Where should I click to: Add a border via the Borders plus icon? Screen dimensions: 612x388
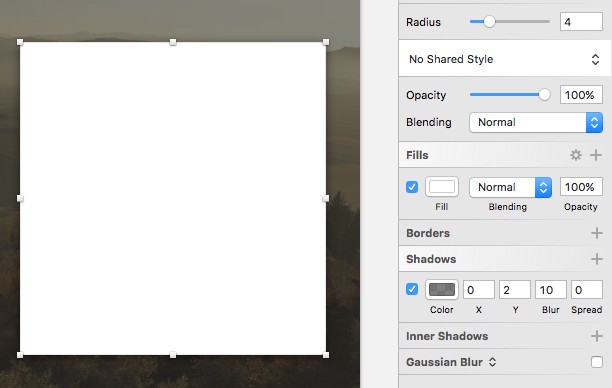pyautogui.click(x=596, y=233)
